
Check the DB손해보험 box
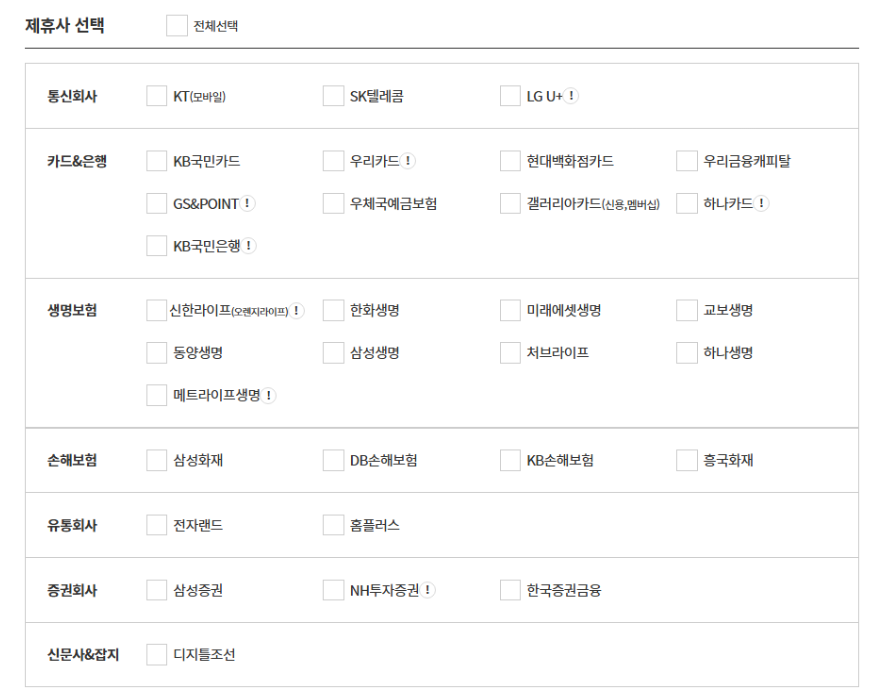click(x=333, y=460)
